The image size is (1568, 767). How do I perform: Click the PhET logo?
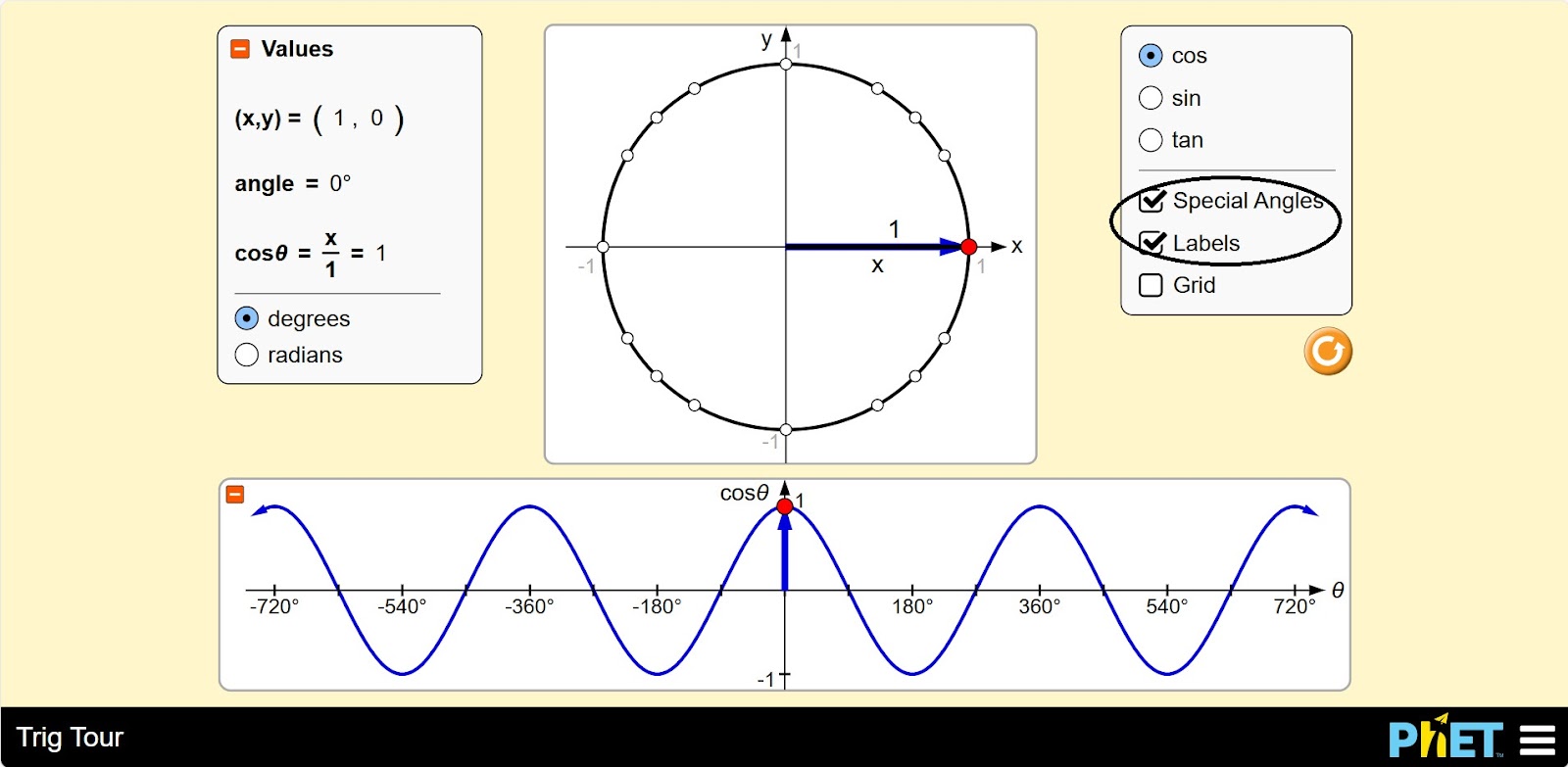click(x=1445, y=739)
